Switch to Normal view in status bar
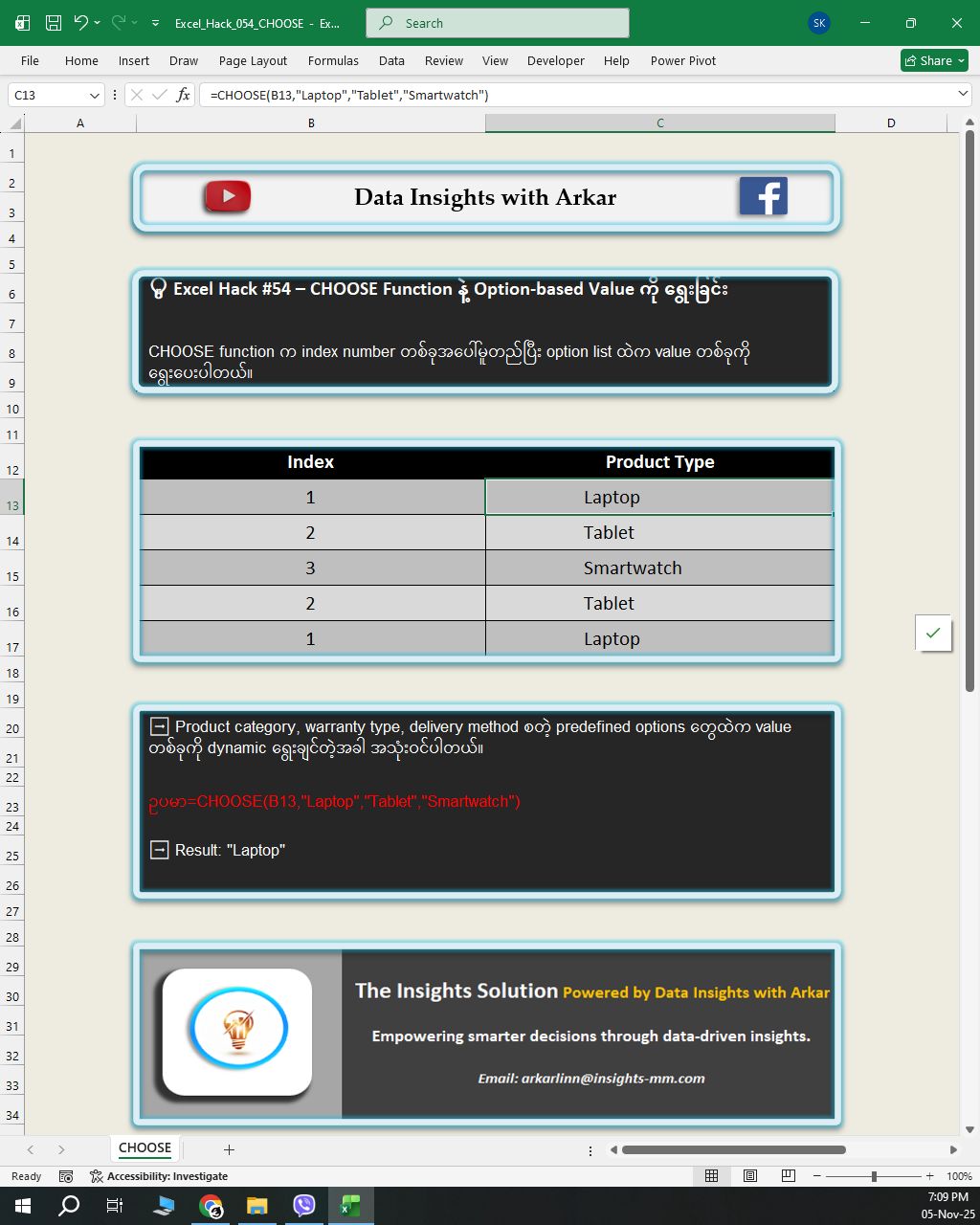980x1225 pixels. pyautogui.click(x=712, y=1176)
